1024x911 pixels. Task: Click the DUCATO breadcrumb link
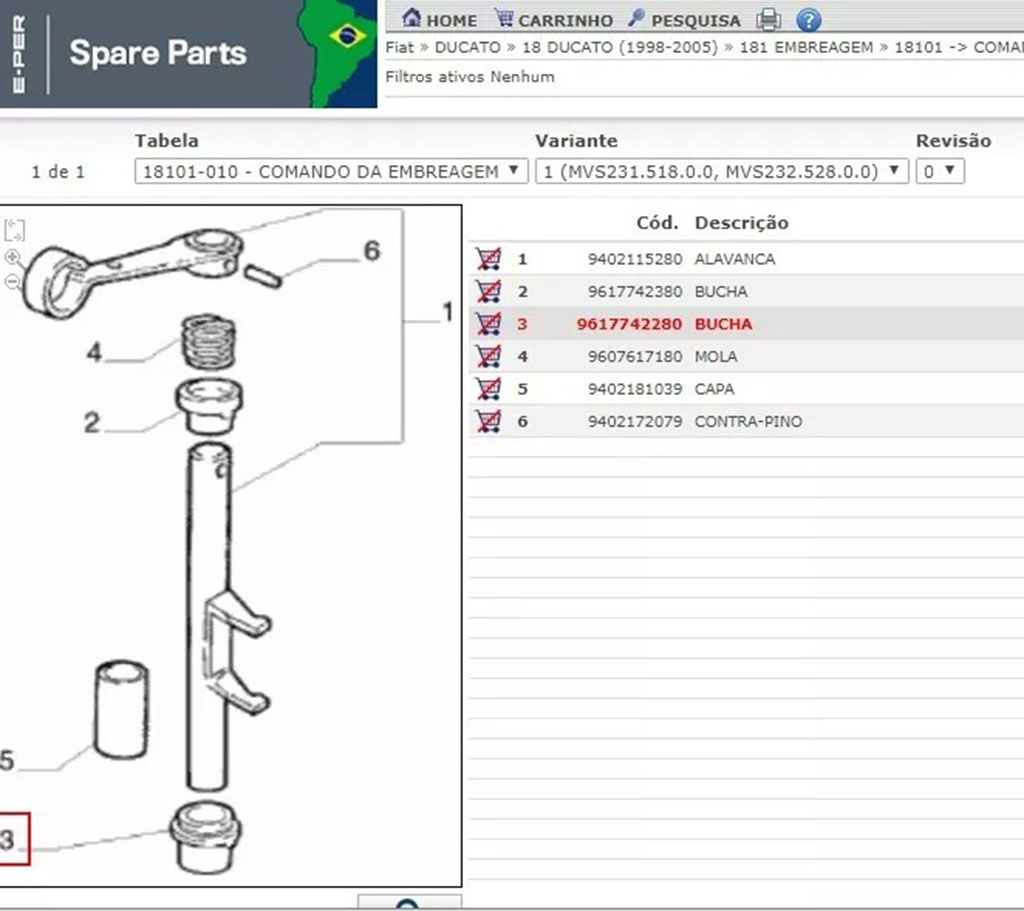[x=467, y=47]
